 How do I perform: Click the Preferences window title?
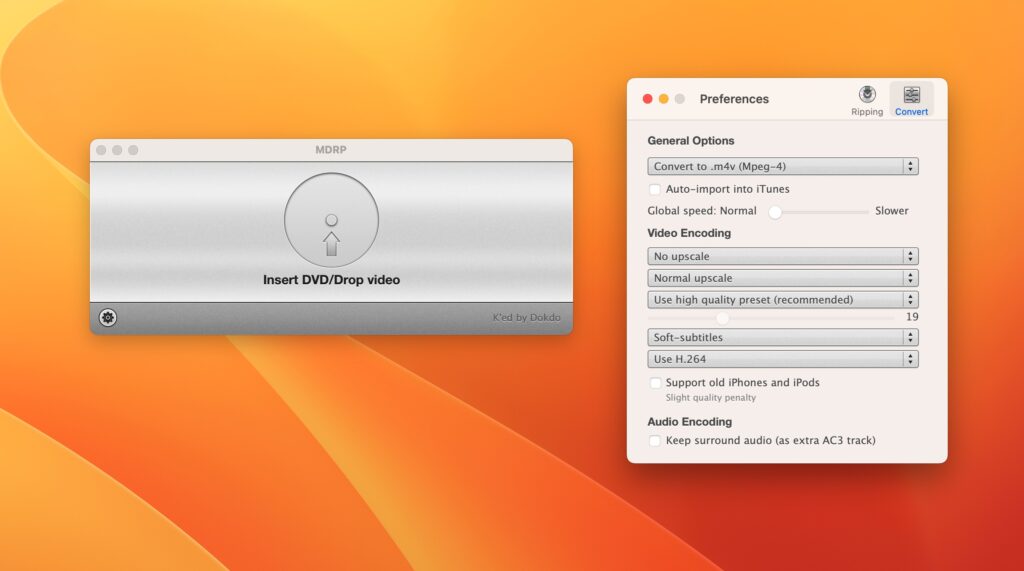pos(734,99)
